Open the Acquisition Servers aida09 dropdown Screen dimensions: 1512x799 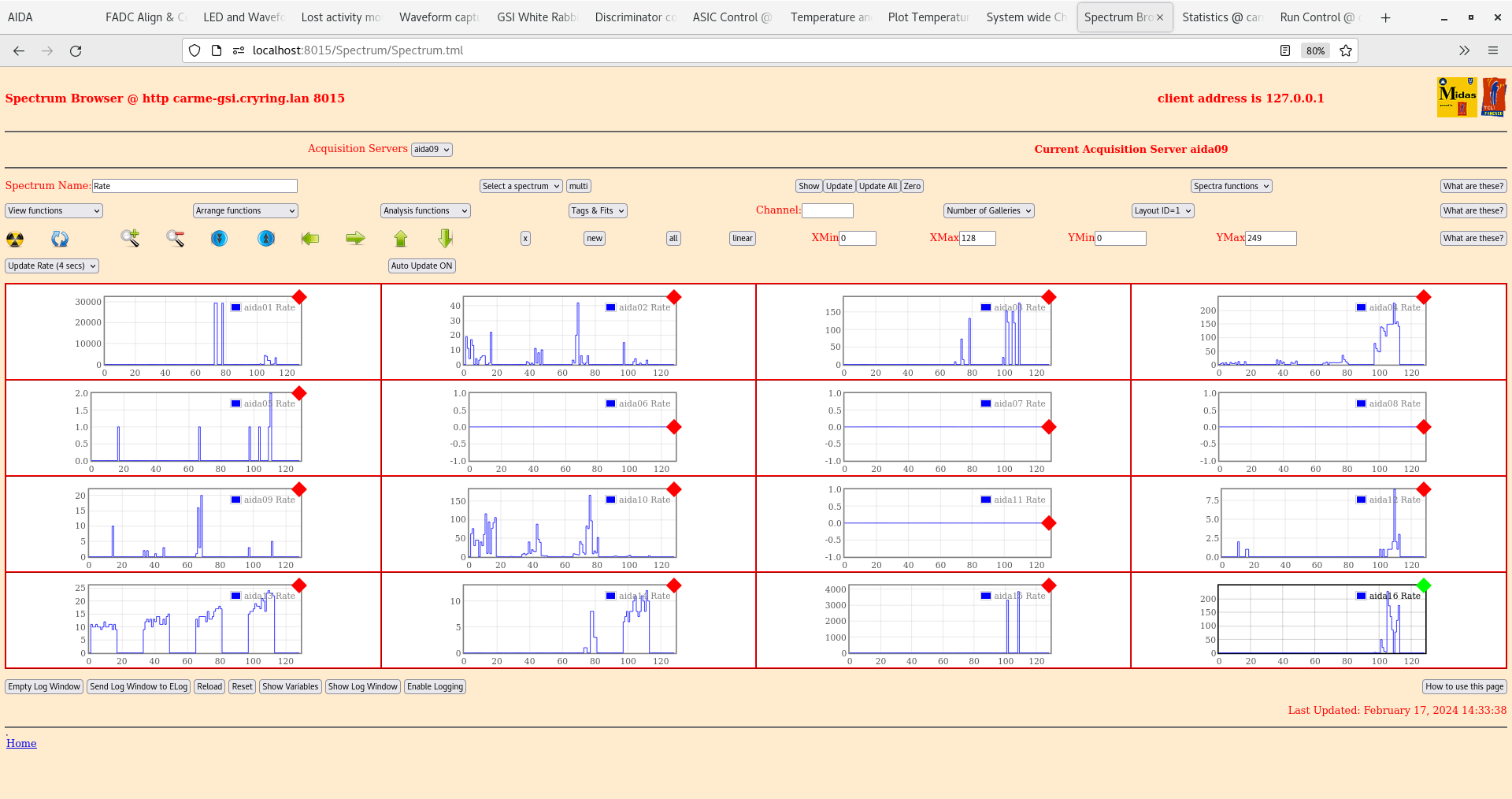pos(432,150)
